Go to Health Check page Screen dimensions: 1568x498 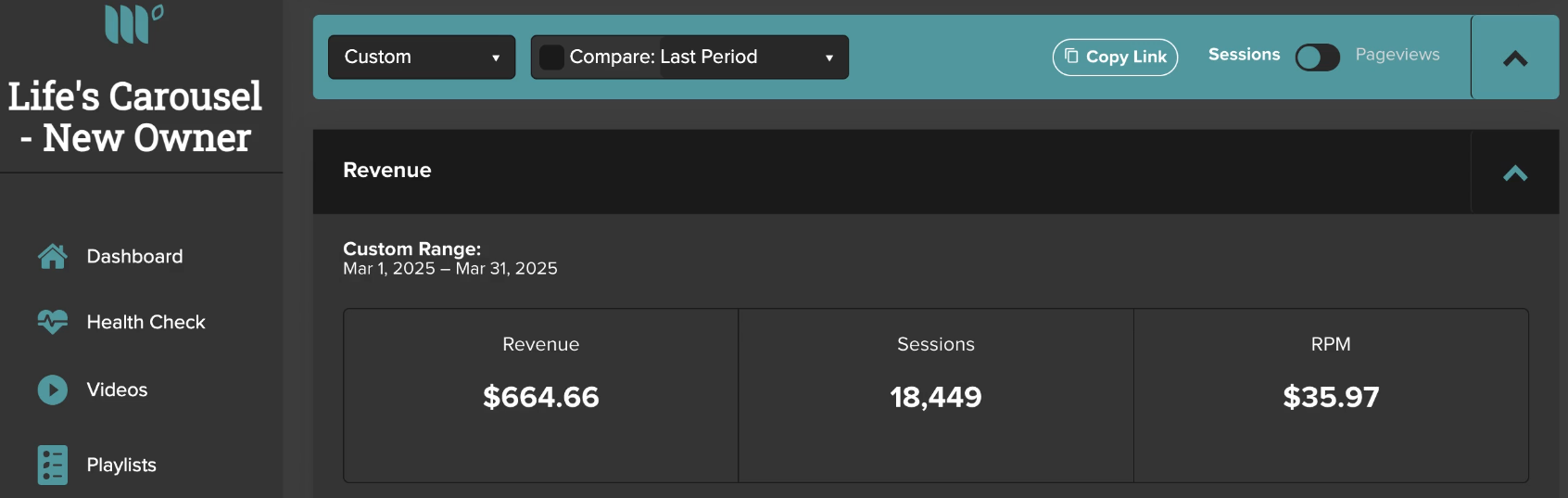tap(145, 322)
